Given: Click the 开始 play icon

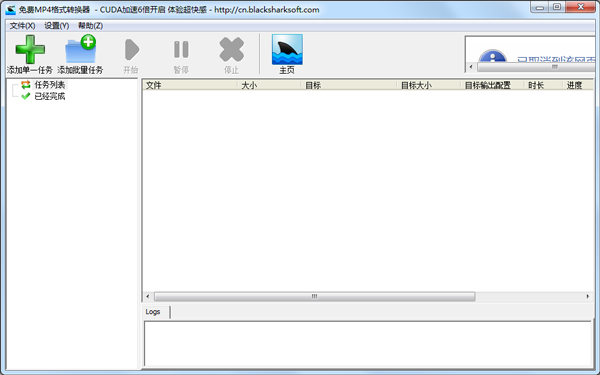Looking at the screenshot, I should pos(132,49).
